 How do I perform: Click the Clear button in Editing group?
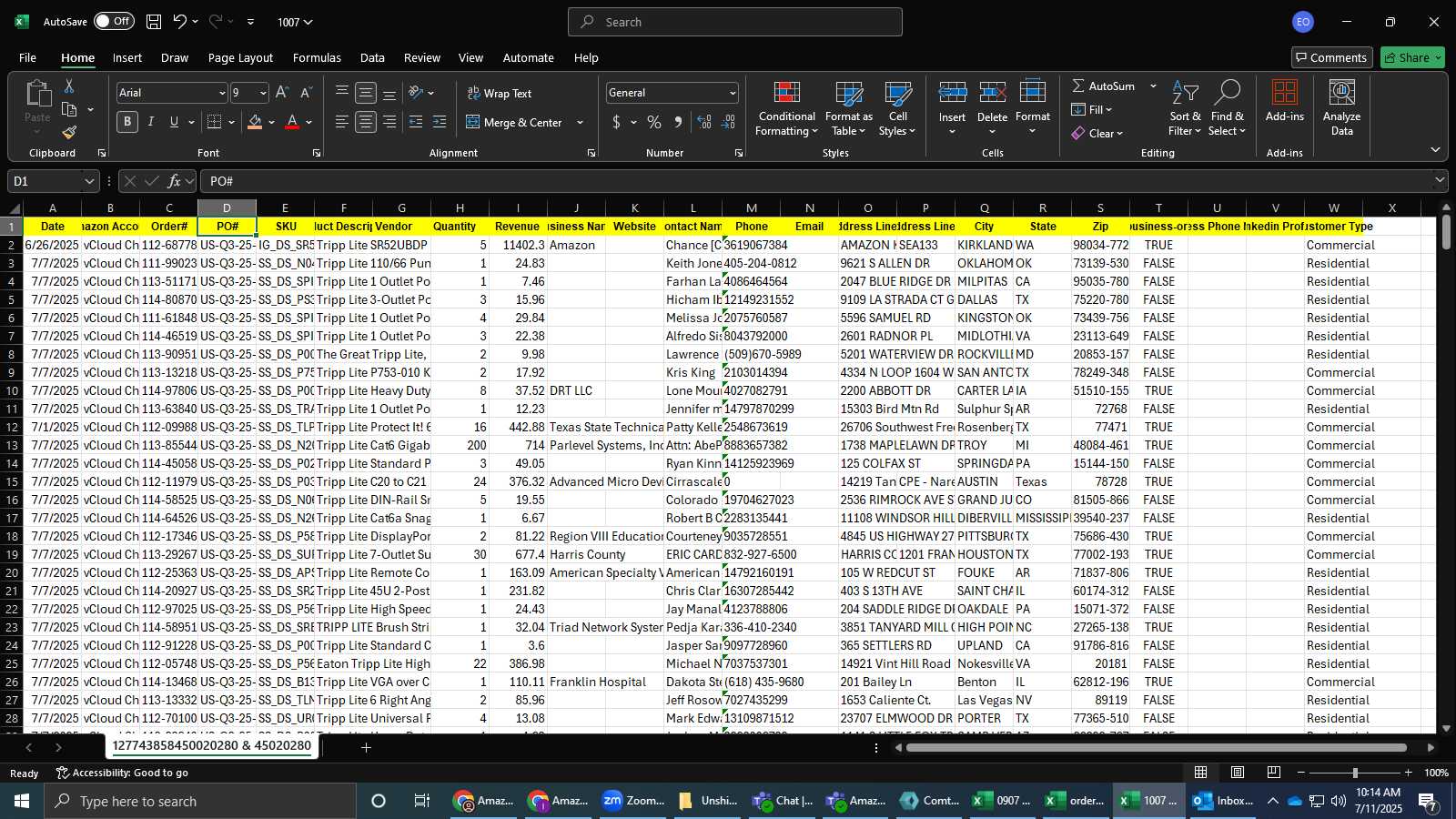1097,133
